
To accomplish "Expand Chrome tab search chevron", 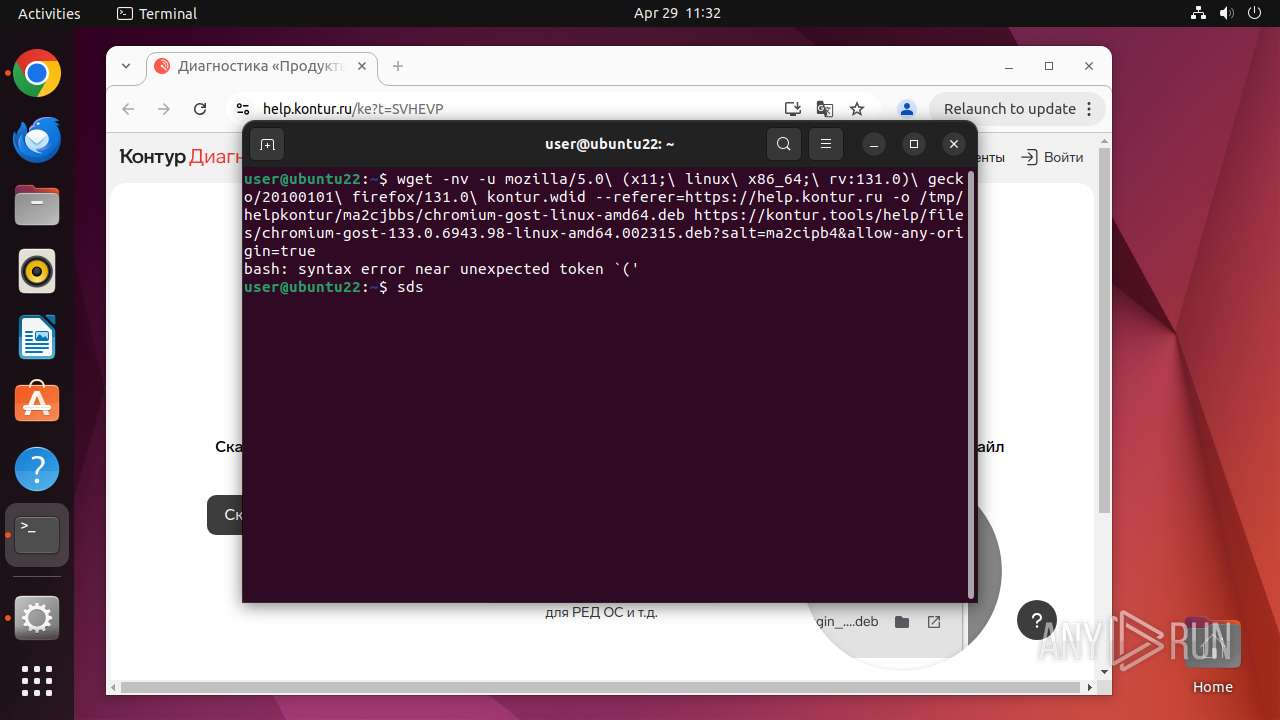I will pos(126,66).
